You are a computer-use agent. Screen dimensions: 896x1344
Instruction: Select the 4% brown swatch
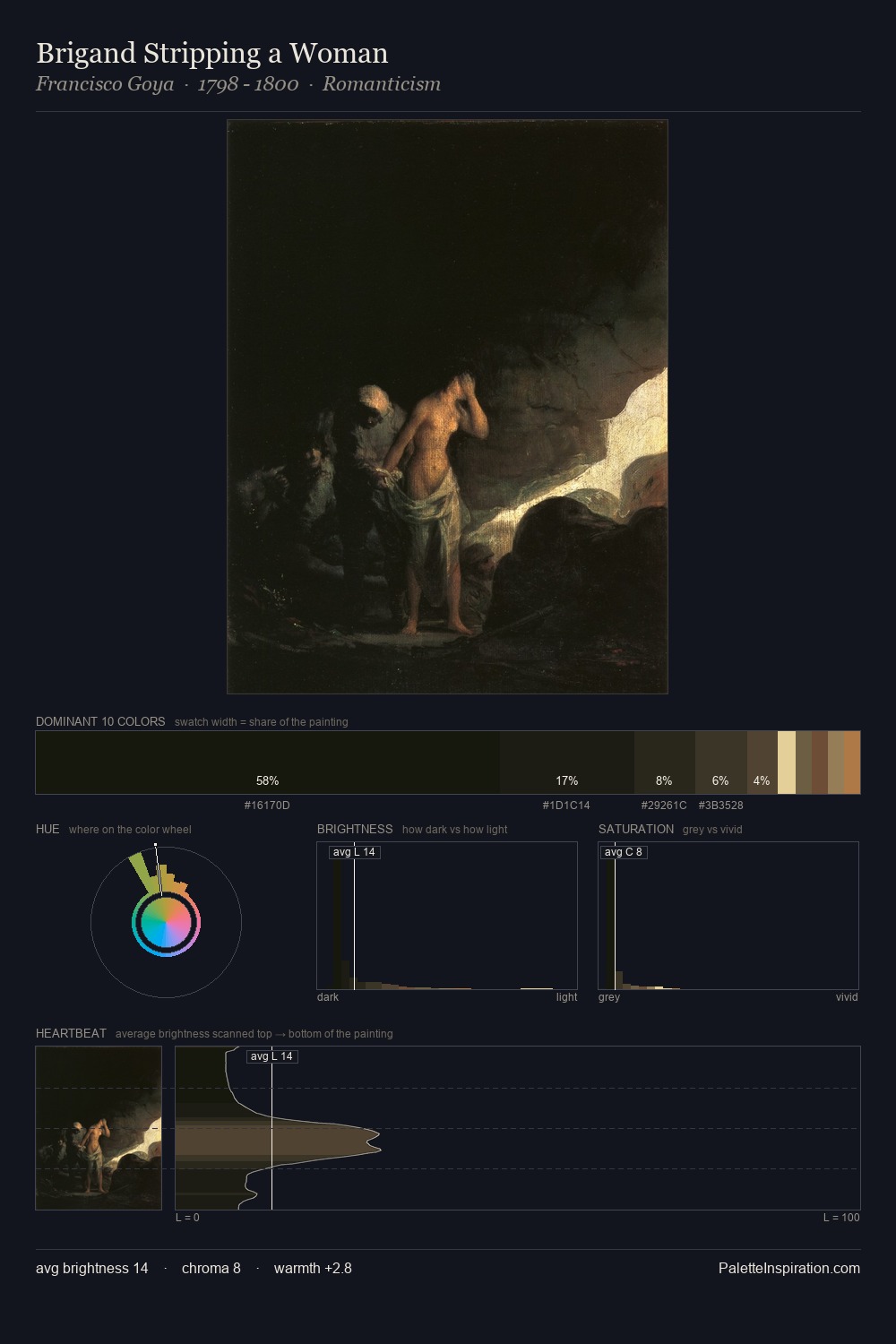762,762
